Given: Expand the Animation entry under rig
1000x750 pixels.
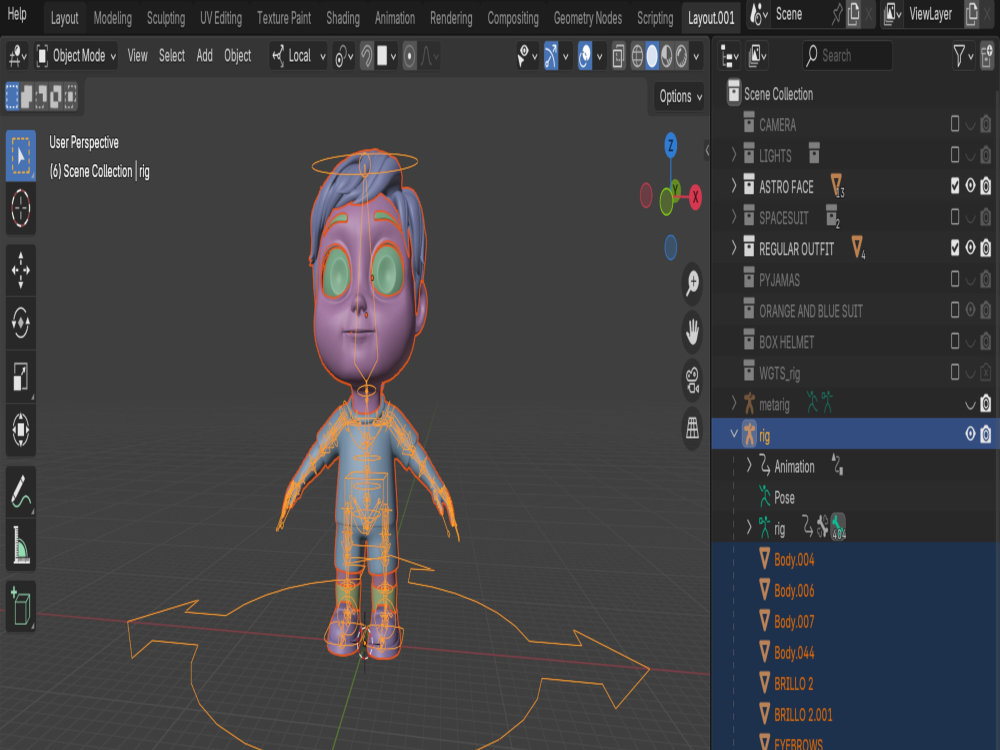Looking at the screenshot, I should pyautogui.click(x=749, y=466).
